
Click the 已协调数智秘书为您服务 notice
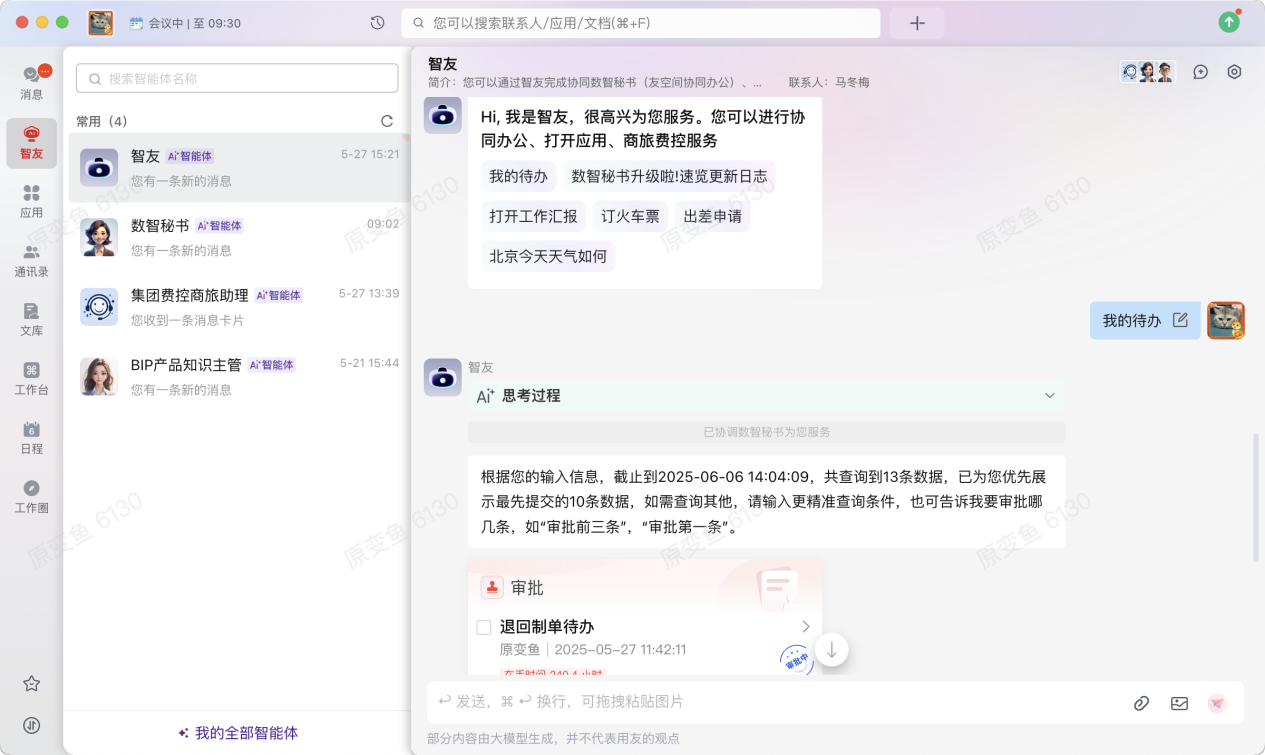point(766,432)
